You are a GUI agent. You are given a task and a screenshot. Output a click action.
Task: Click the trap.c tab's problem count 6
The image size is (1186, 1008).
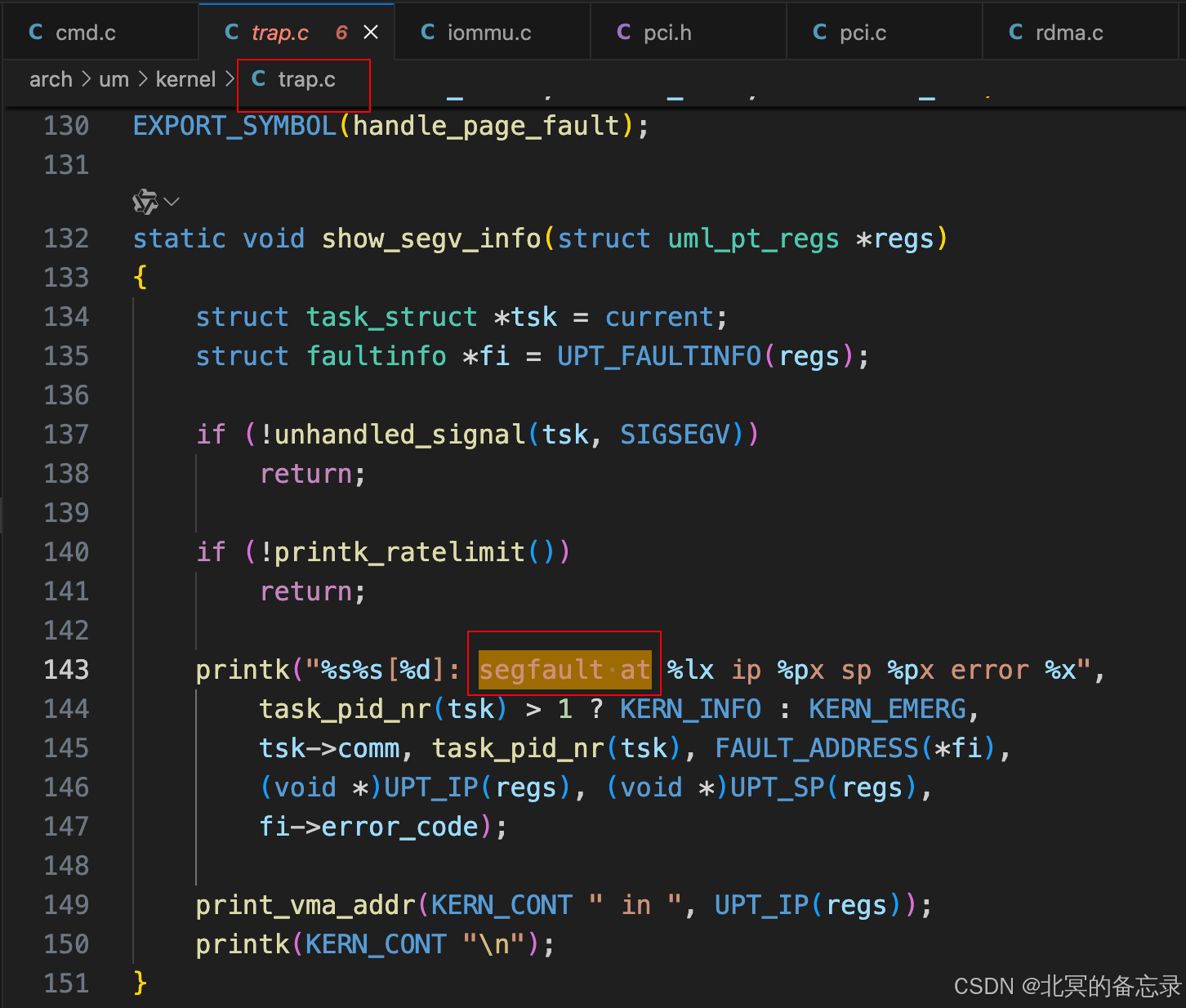(341, 33)
